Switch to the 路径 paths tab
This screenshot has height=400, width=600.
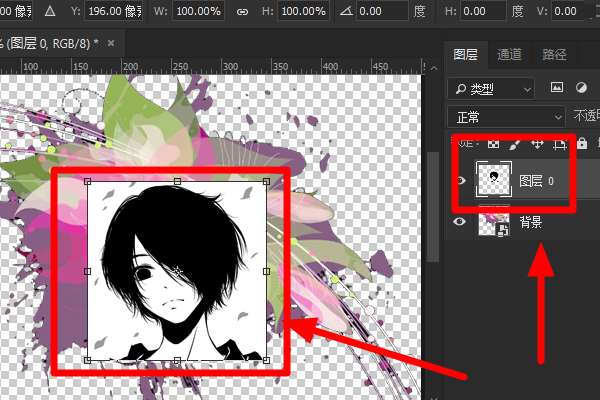[554, 55]
